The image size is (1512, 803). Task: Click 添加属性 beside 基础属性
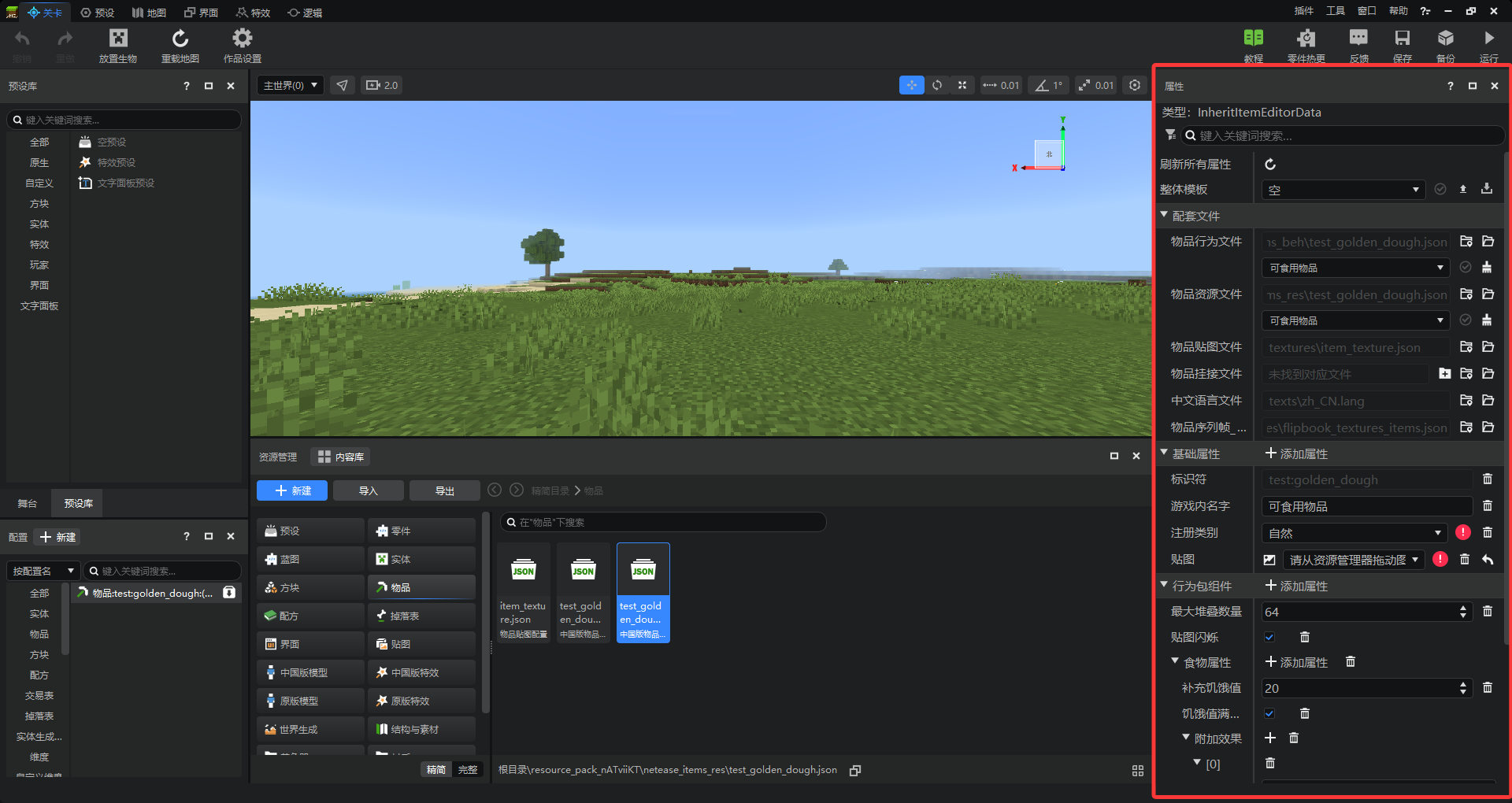pos(1296,453)
